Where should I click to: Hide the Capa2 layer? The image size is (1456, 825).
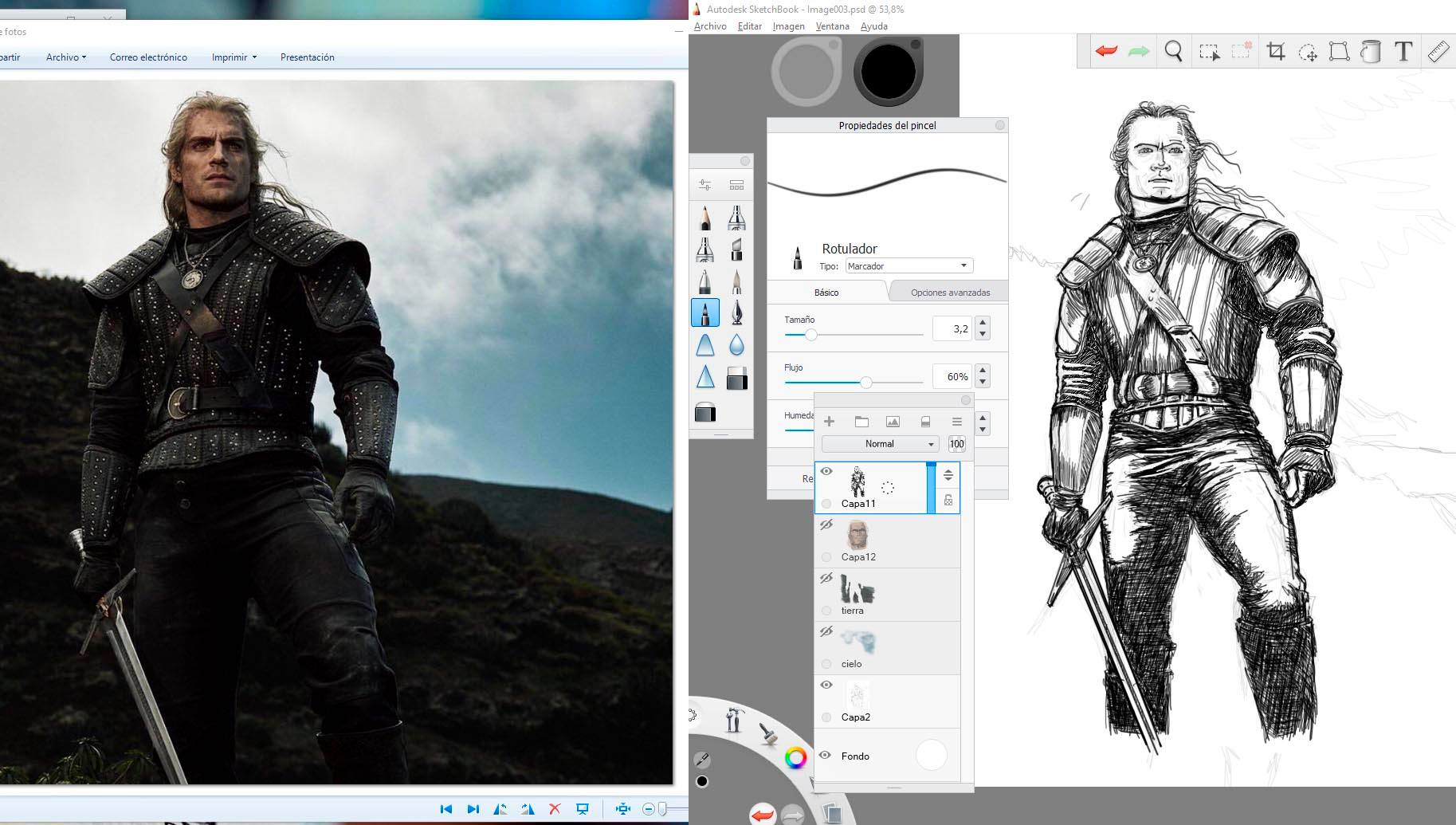click(826, 685)
